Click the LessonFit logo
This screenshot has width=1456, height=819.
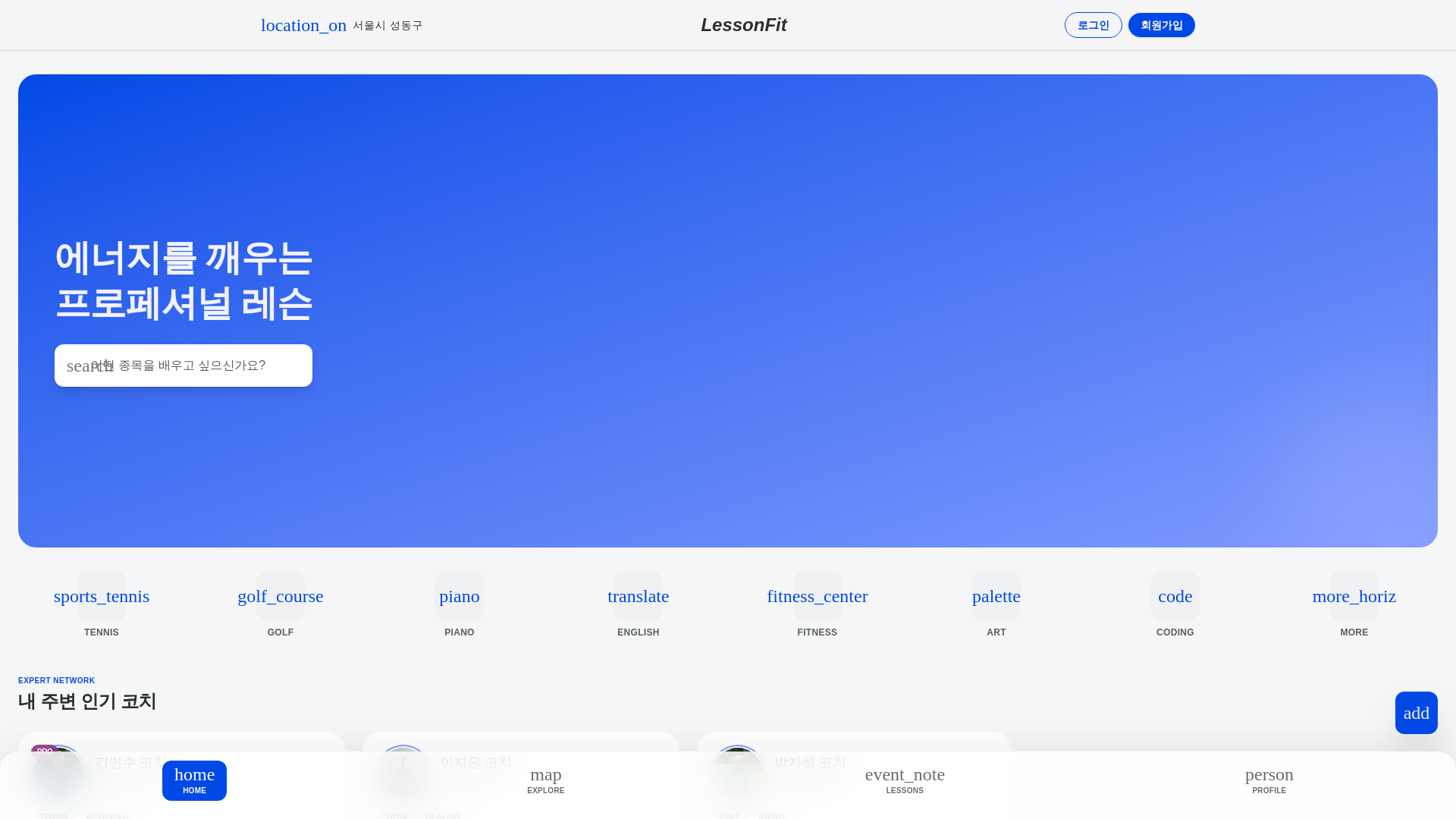(743, 25)
